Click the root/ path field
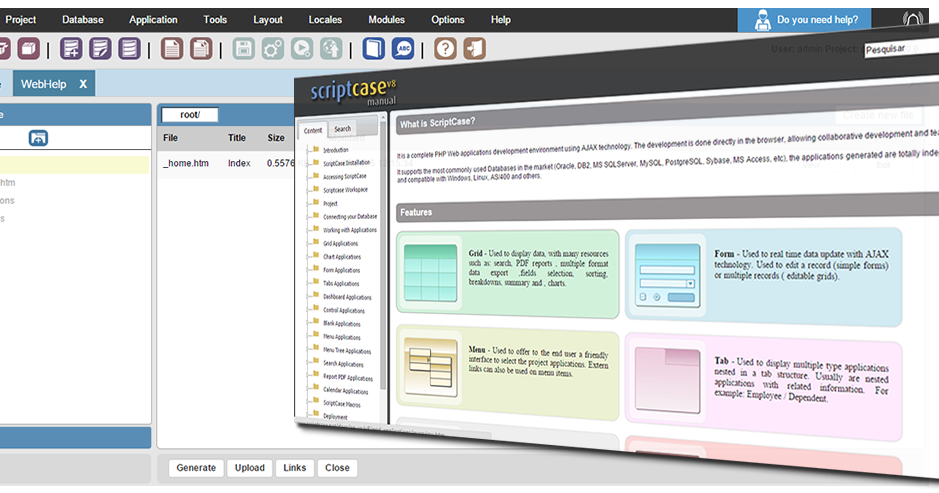This screenshot has height=493, width=939. (x=190, y=114)
